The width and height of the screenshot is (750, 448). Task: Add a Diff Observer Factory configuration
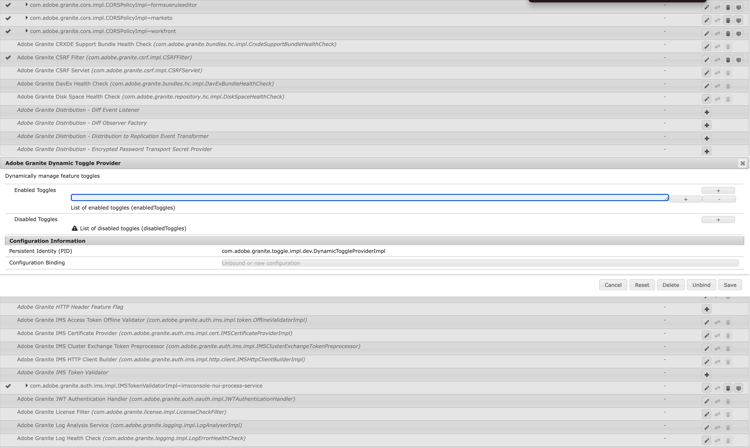[706, 125]
